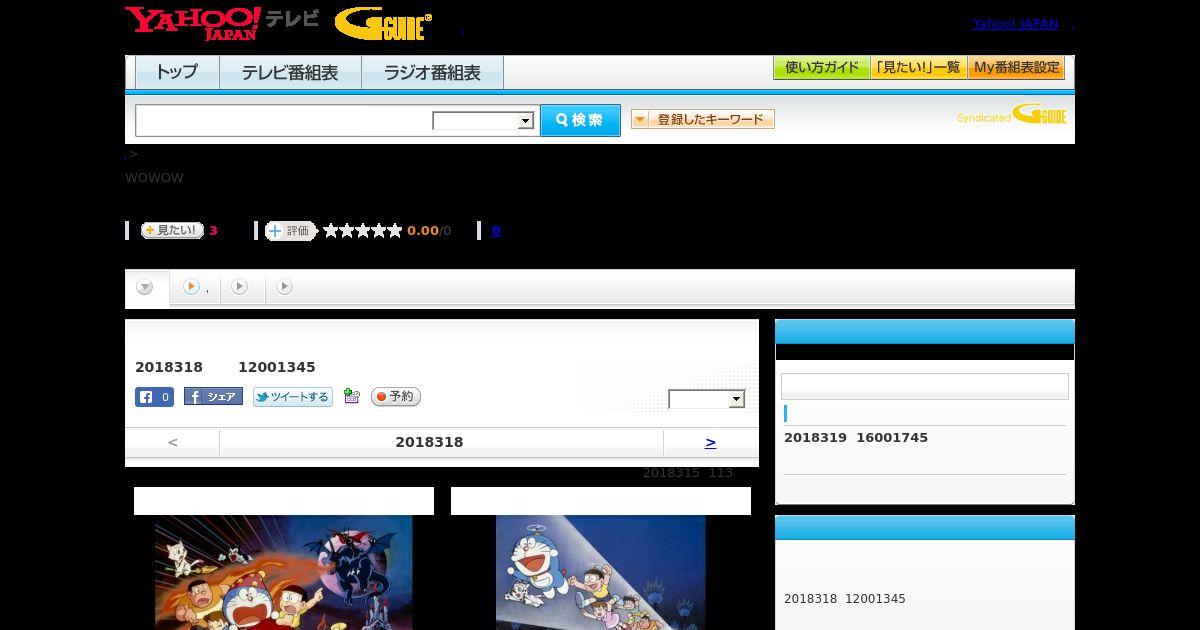
Task: Click the ツイートする Twitter button
Action: [x=292, y=397]
